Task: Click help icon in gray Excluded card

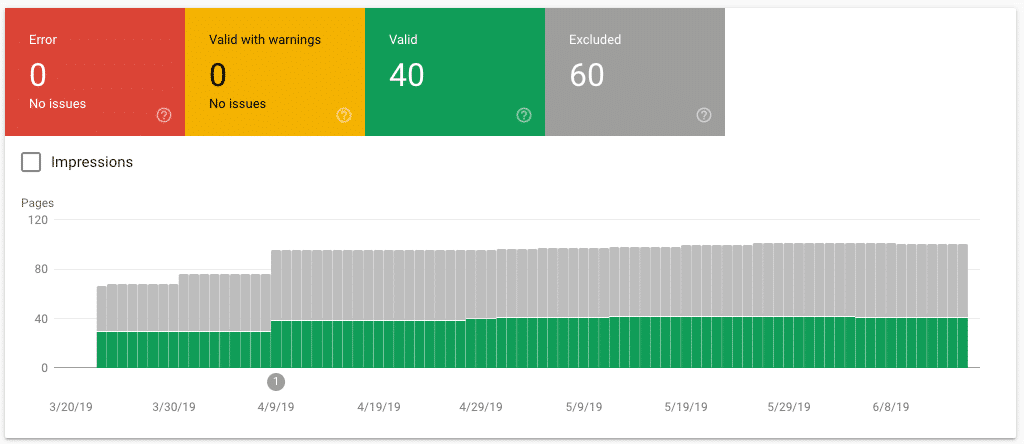Action: pos(704,115)
